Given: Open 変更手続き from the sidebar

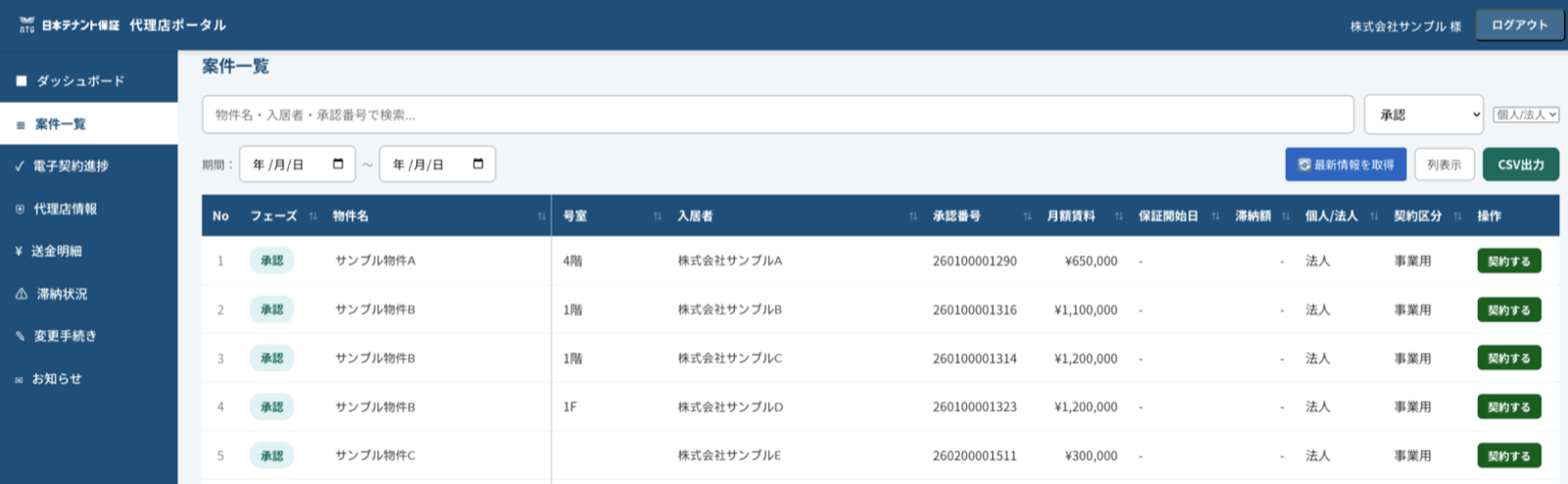Looking at the screenshot, I should tap(89, 336).
